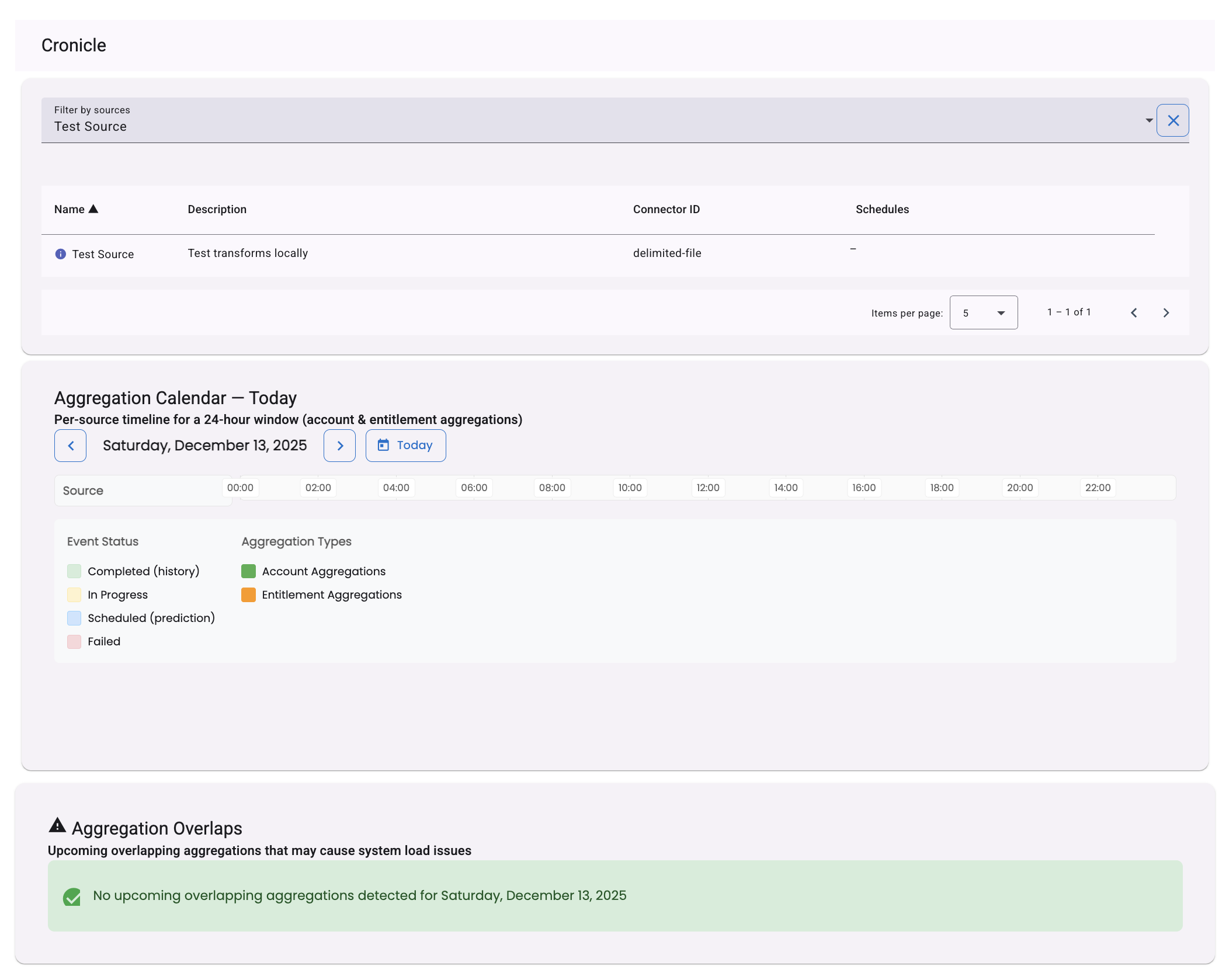Open the Items per page dropdown
The height and width of the screenshot is (980, 1229).
click(x=983, y=313)
